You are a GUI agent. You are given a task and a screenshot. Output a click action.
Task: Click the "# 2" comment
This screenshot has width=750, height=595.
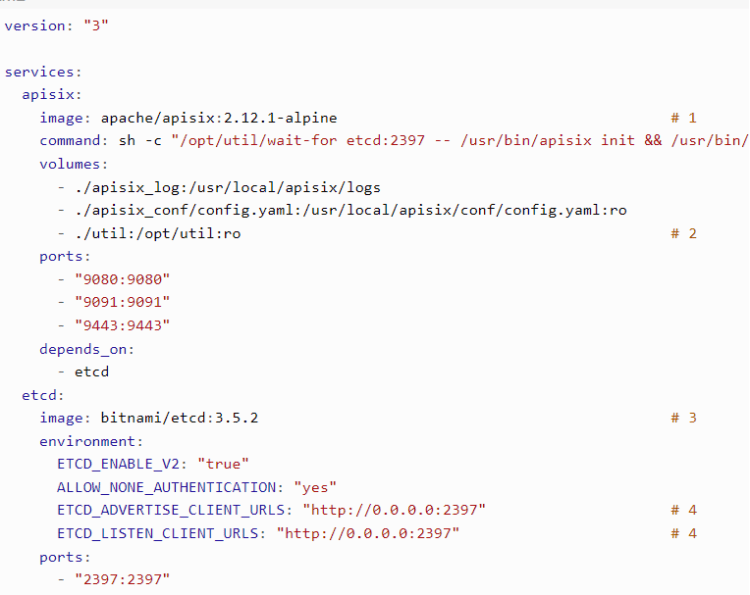pos(684,233)
